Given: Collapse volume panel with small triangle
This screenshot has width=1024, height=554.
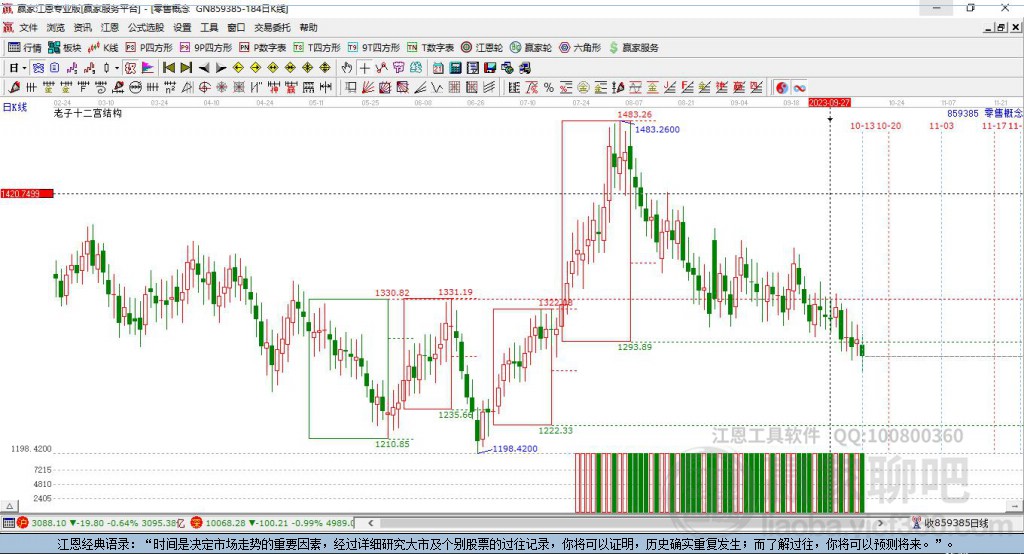Looking at the screenshot, I should point(9,506).
